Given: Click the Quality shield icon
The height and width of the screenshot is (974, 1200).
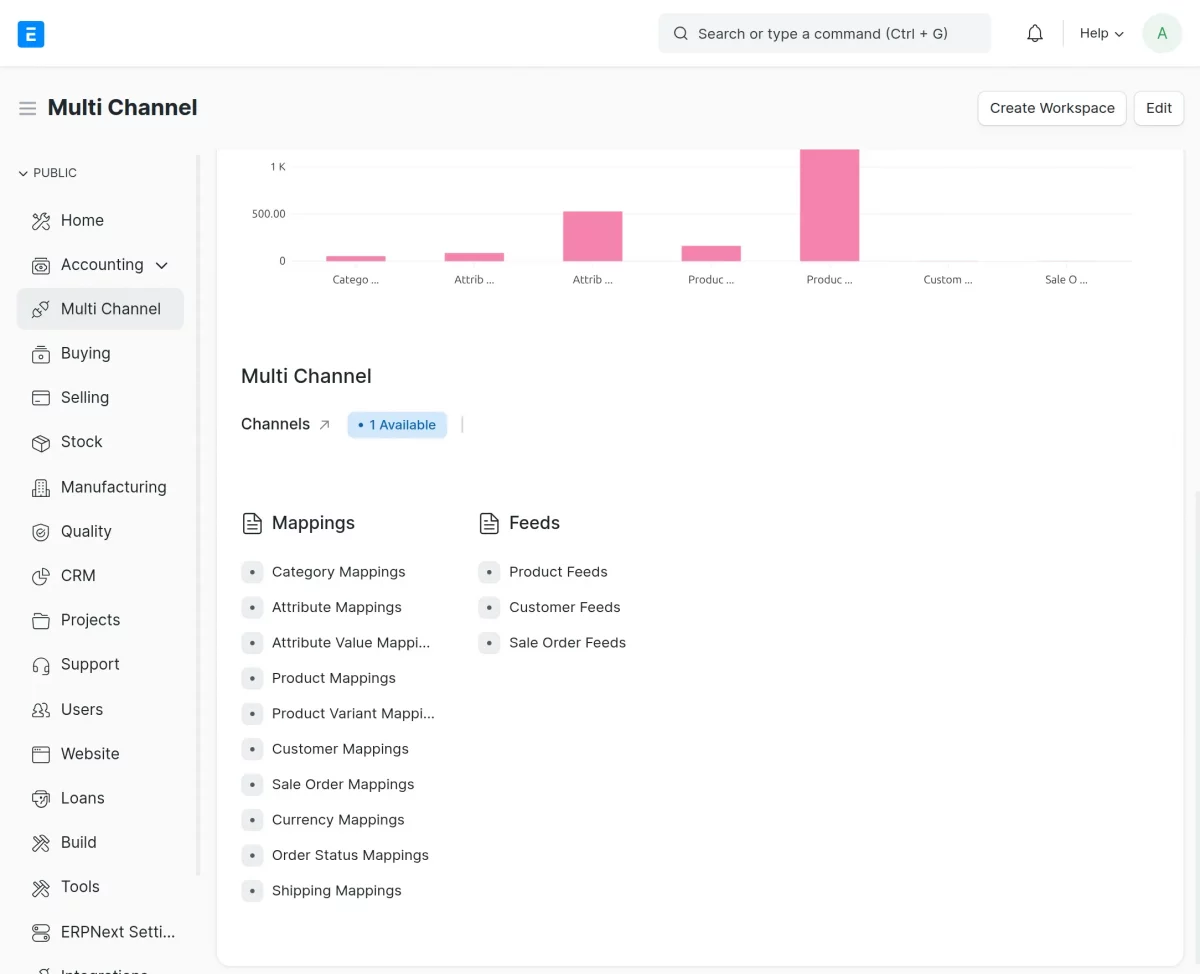Looking at the screenshot, I should [x=41, y=532].
